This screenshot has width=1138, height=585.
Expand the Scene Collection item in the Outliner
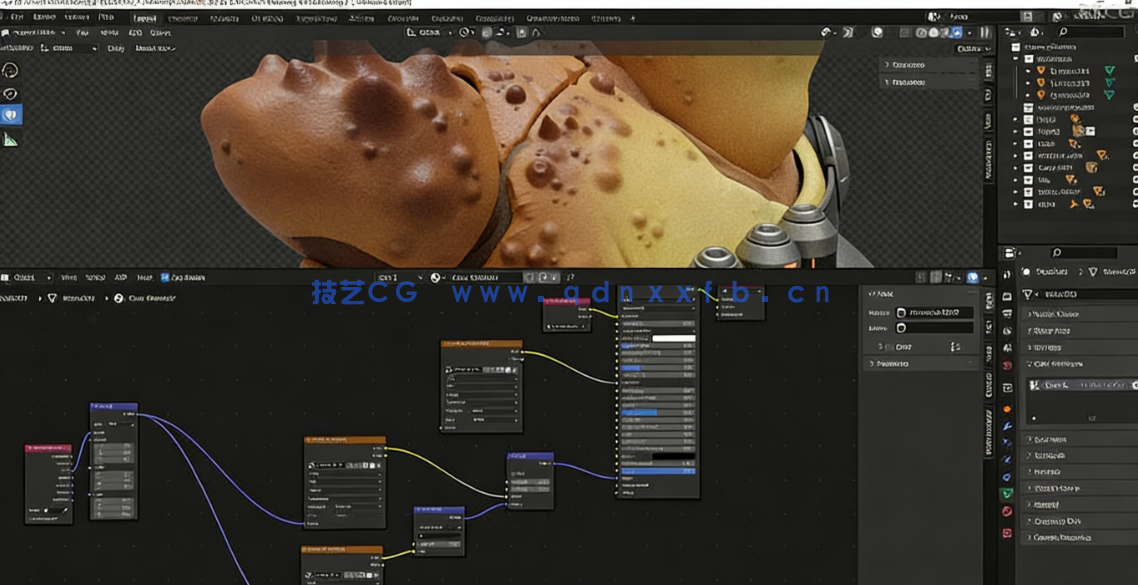point(1009,46)
